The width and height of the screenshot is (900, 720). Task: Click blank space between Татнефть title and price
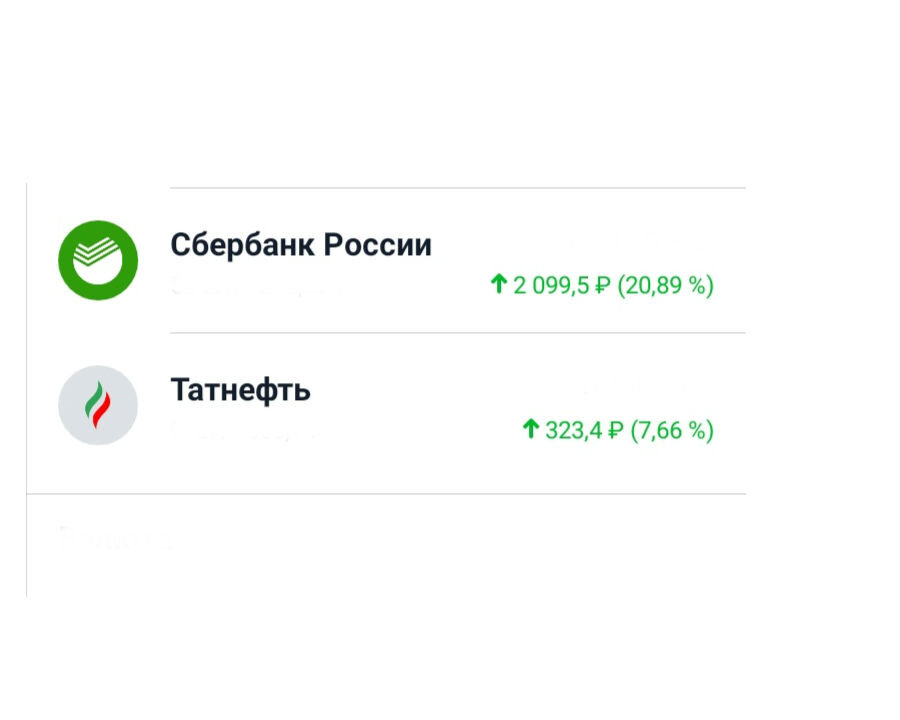(x=445, y=391)
